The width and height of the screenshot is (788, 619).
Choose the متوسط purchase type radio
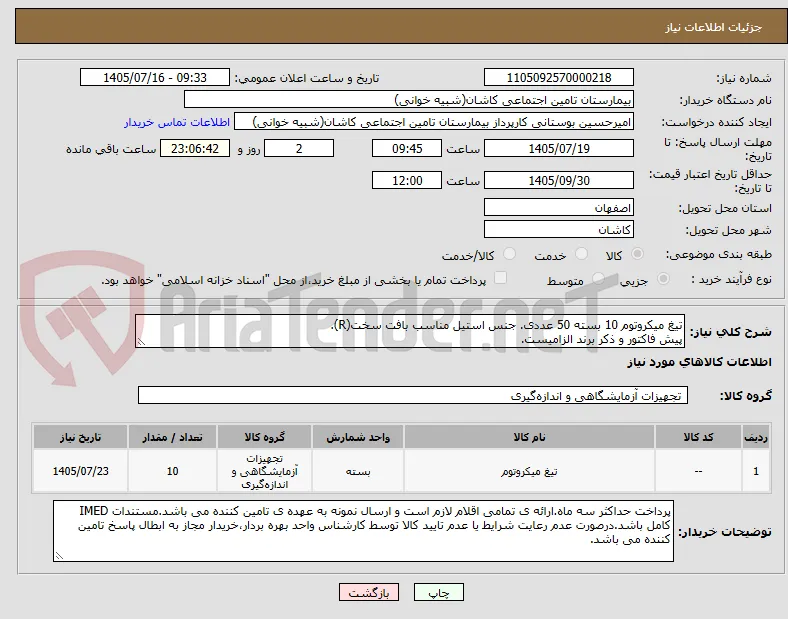click(x=598, y=279)
